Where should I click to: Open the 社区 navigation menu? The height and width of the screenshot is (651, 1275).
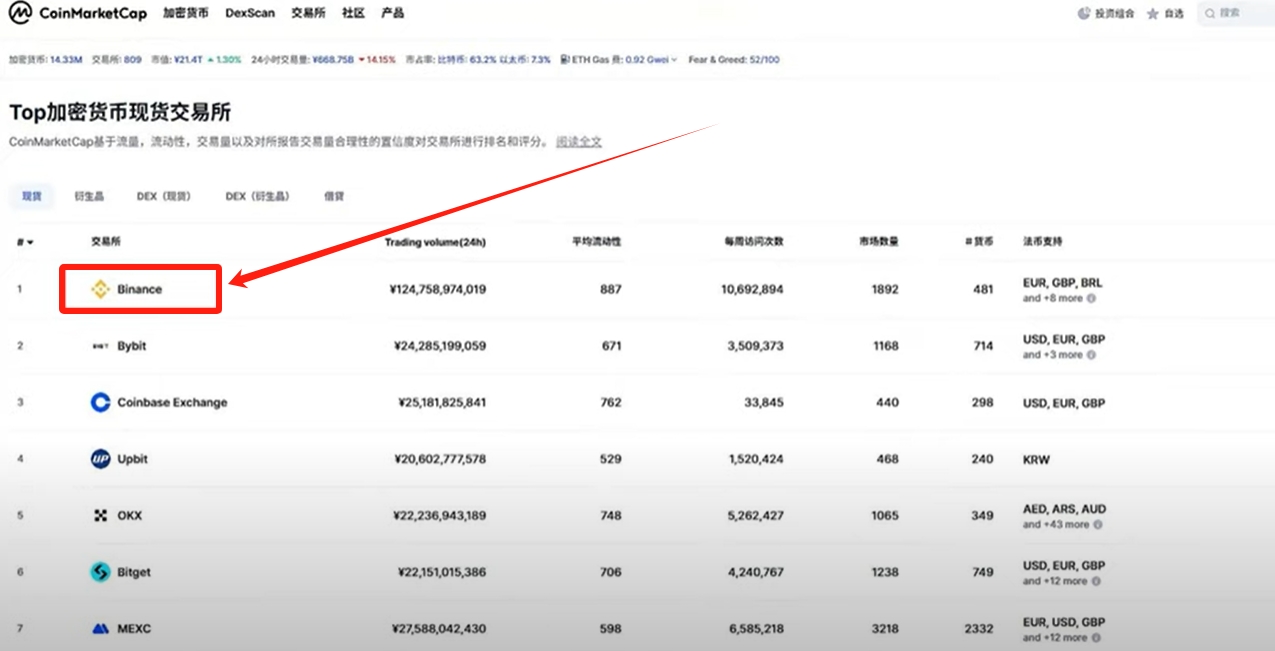[353, 13]
